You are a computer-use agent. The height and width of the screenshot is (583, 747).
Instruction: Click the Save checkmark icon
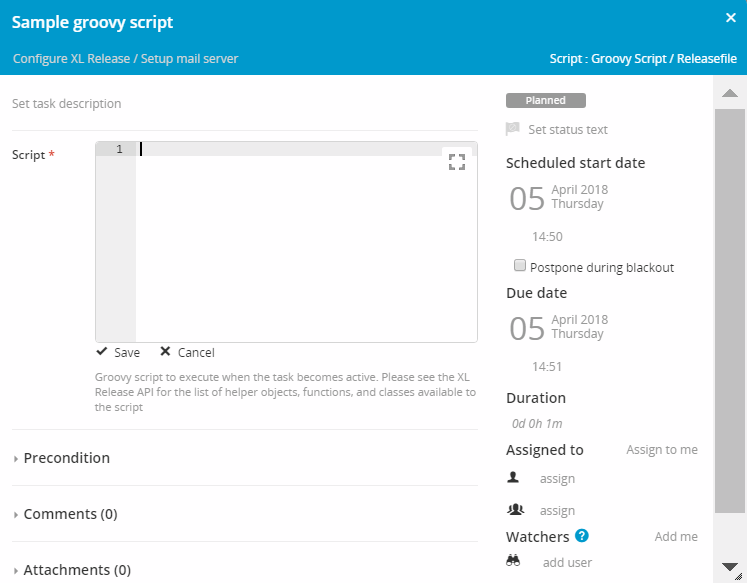tap(101, 352)
